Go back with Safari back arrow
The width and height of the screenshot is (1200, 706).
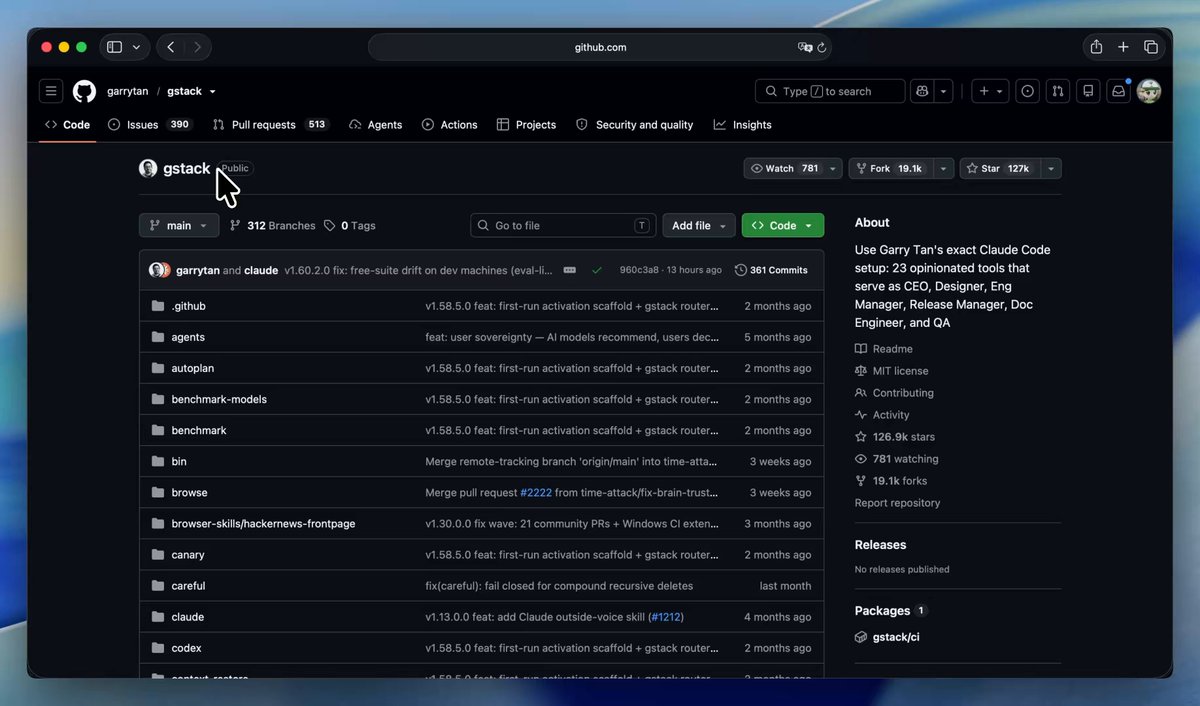pyautogui.click(x=171, y=47)
